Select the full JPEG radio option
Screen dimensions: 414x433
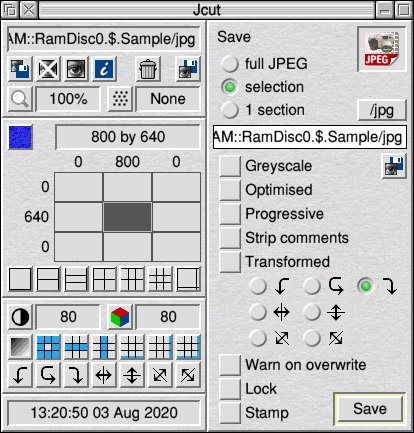click(x=230, y=63)
